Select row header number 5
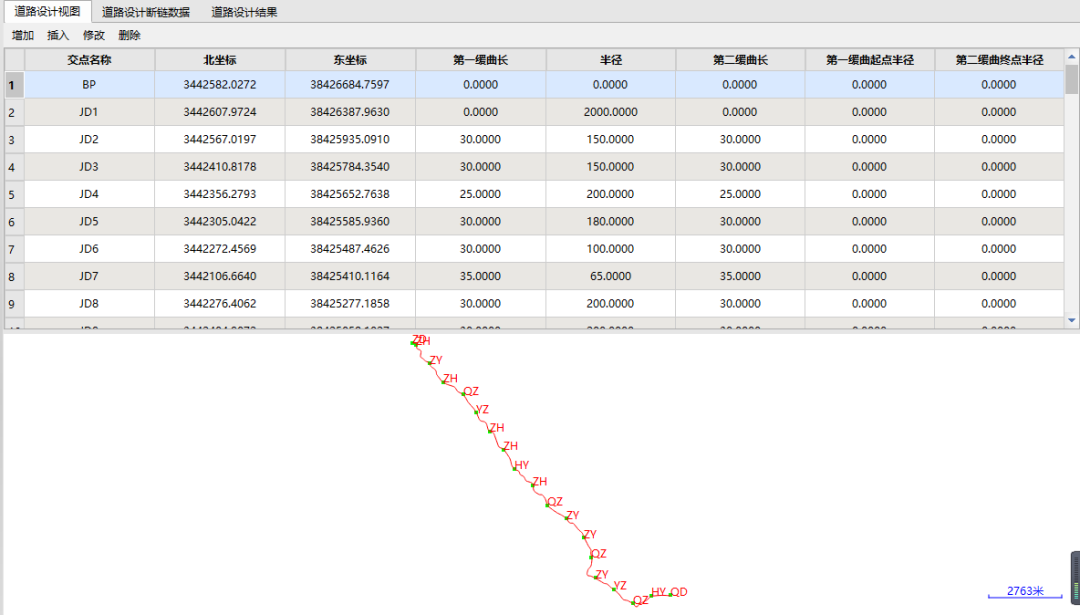The image size is (1080, 615). pyautogui.click(x=12, y=194)
